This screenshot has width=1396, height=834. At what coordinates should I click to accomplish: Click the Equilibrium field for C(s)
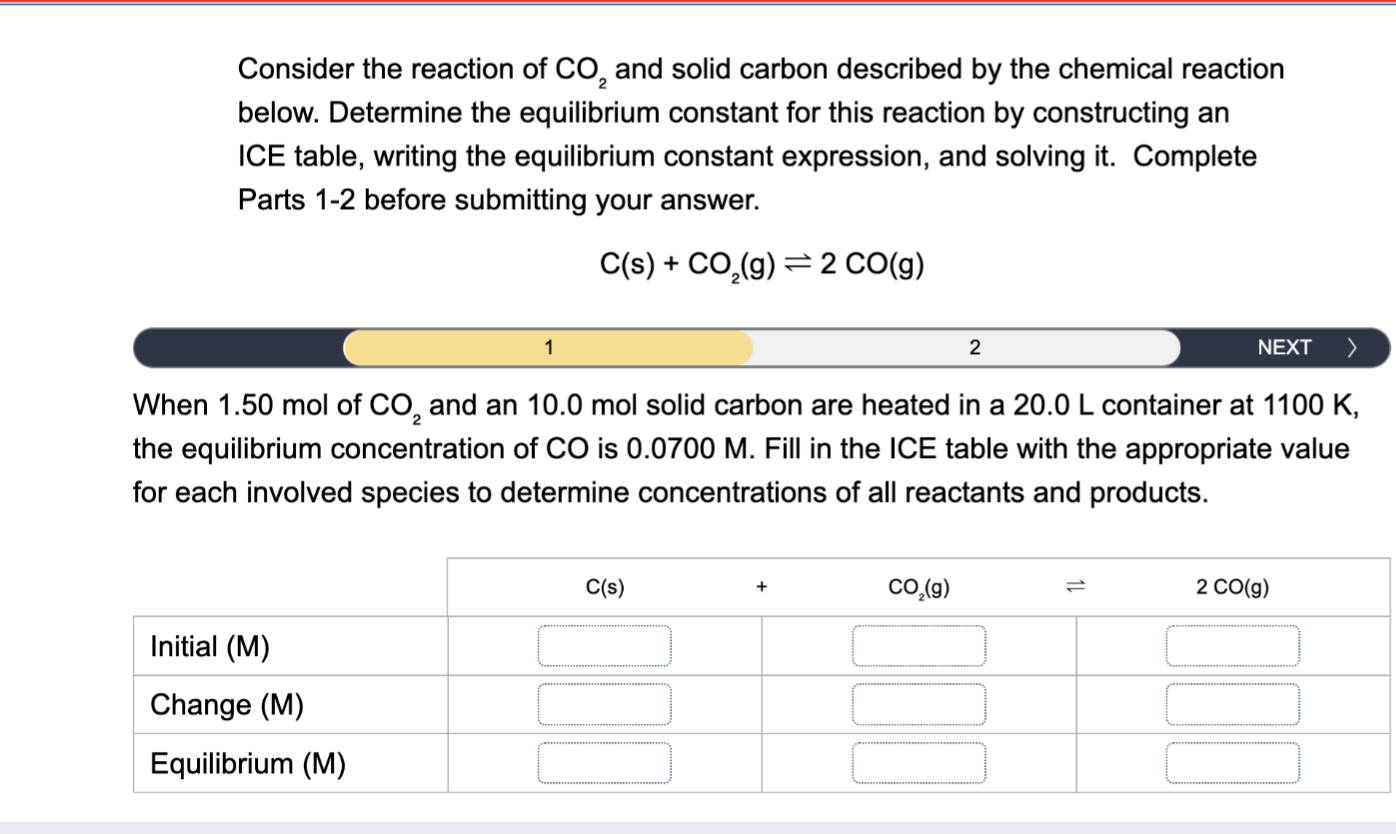coord(605,762)
